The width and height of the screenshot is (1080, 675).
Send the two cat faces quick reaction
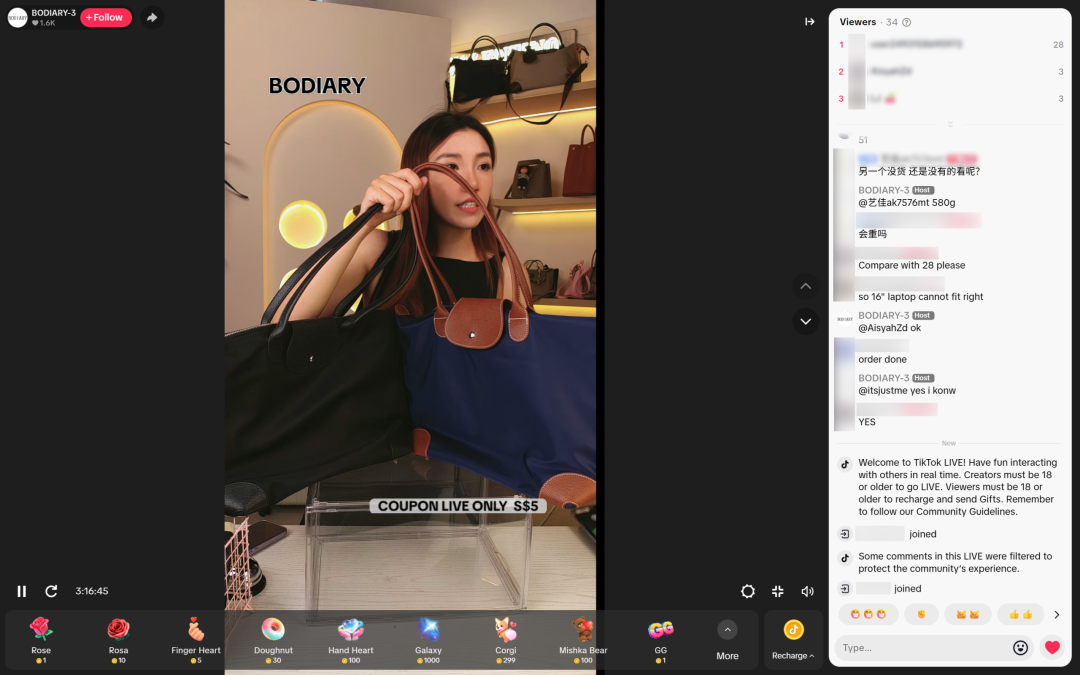pyautogui.click(x=968, y=614)
